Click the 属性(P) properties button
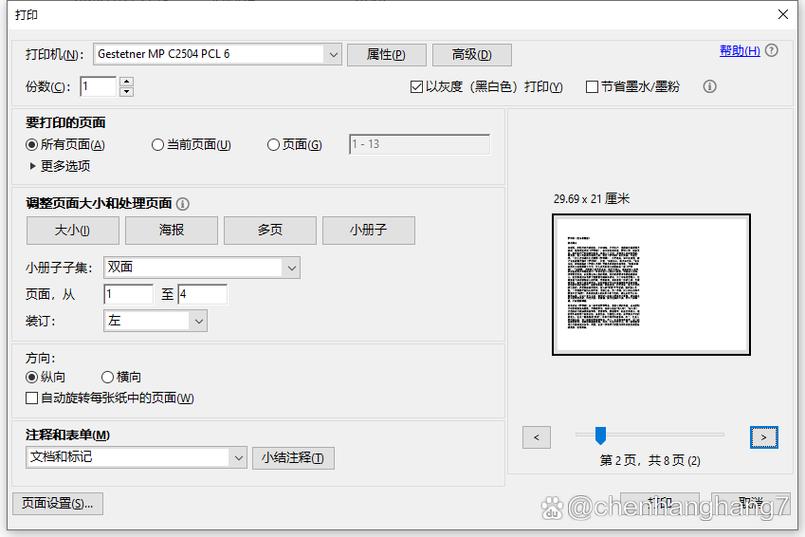The width and height of the screenshot is (805, 537). [387, 54]
